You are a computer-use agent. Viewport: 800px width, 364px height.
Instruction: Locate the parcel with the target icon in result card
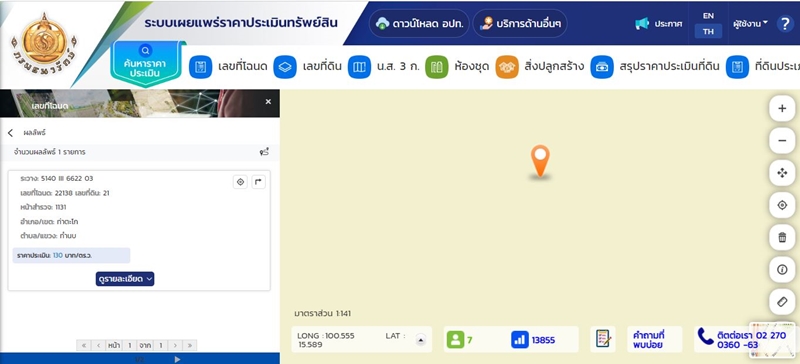(x=240, y=182)
